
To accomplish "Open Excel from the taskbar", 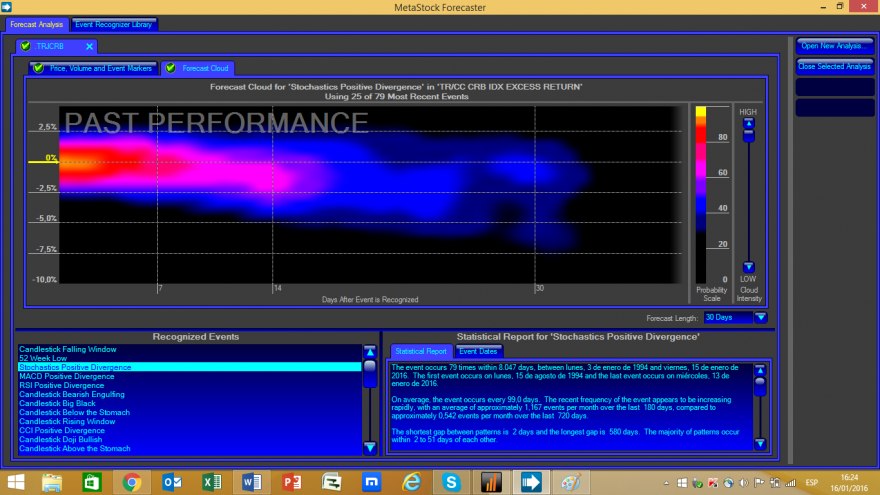I will click(x=211, y=482).
